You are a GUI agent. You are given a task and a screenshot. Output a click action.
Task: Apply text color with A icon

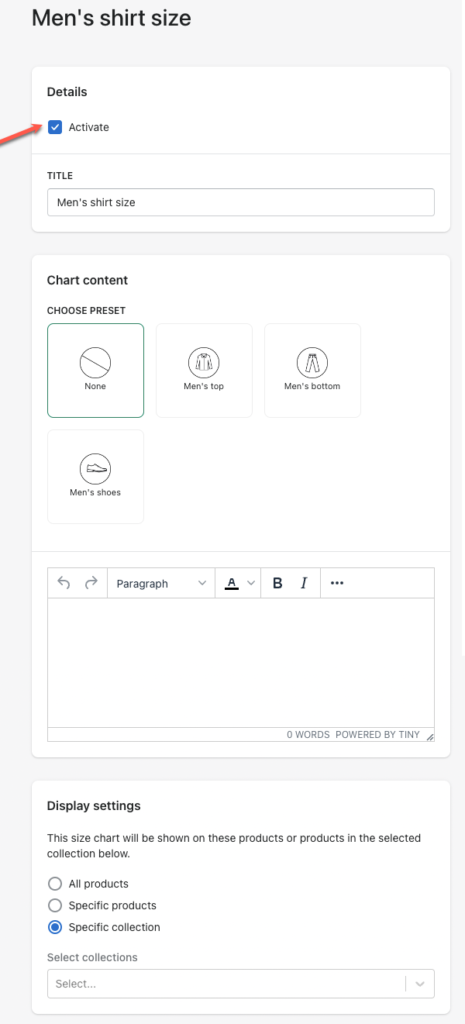point(231,583)
